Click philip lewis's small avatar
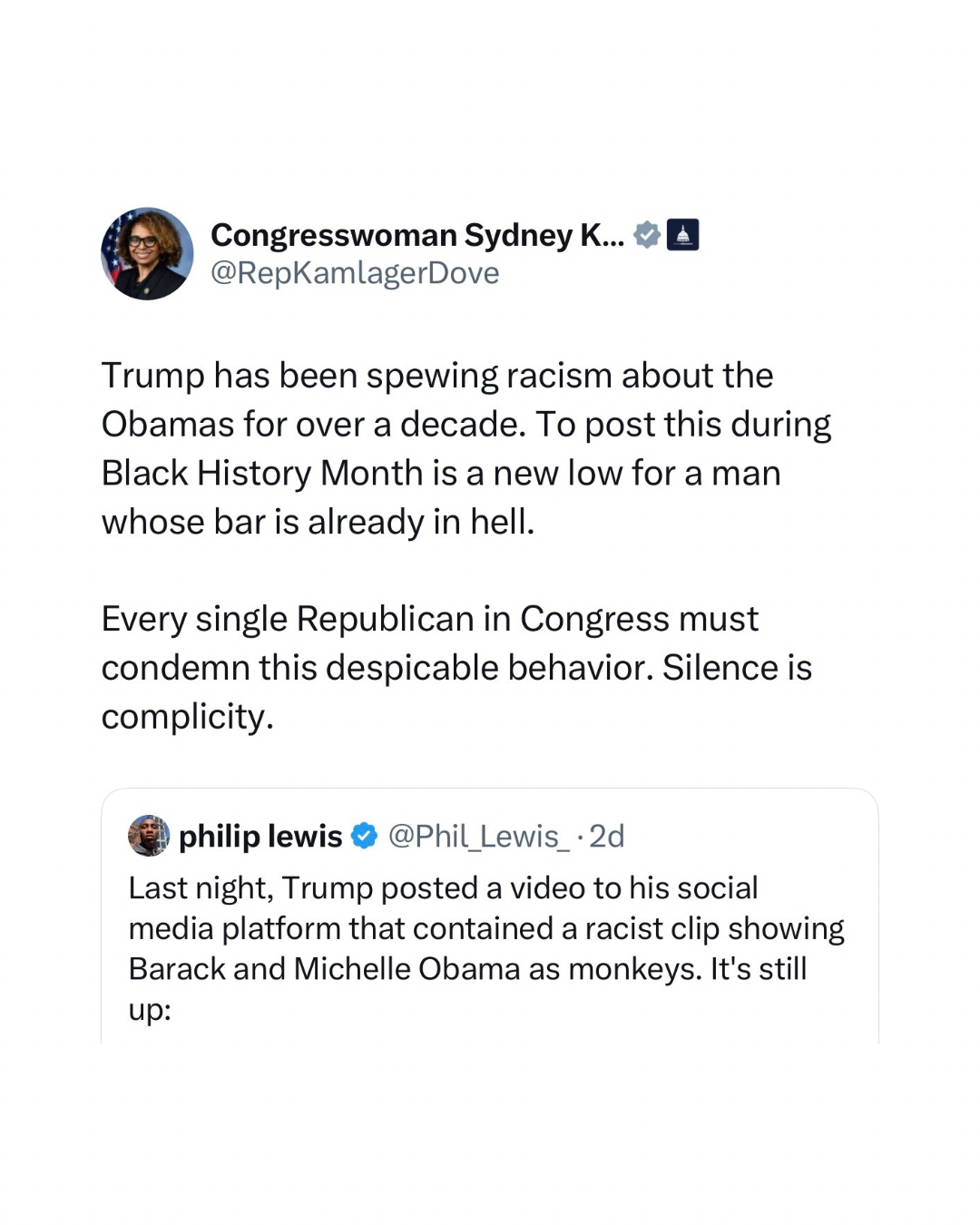 (149, 836)
